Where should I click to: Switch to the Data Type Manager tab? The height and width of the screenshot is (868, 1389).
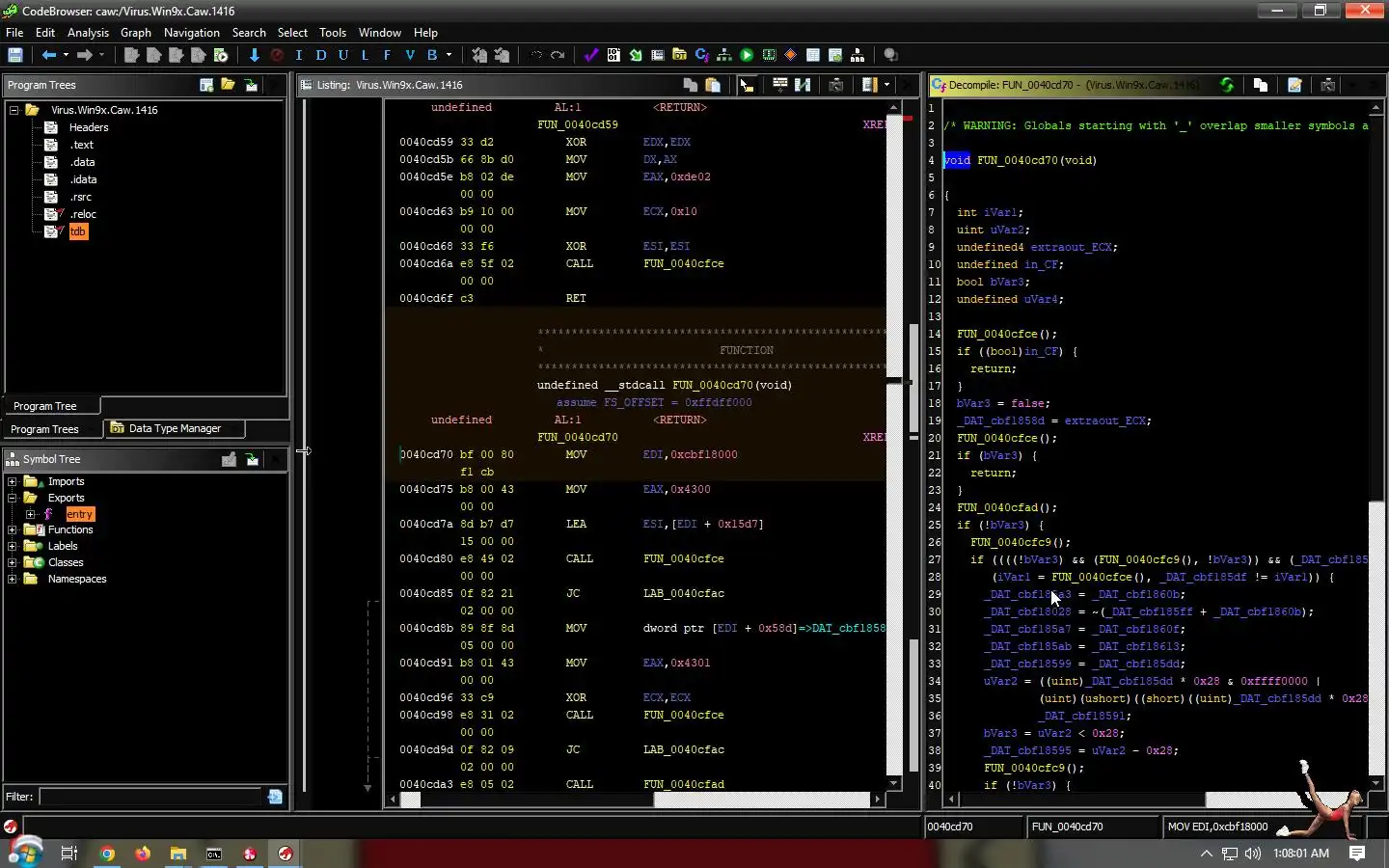174,428
